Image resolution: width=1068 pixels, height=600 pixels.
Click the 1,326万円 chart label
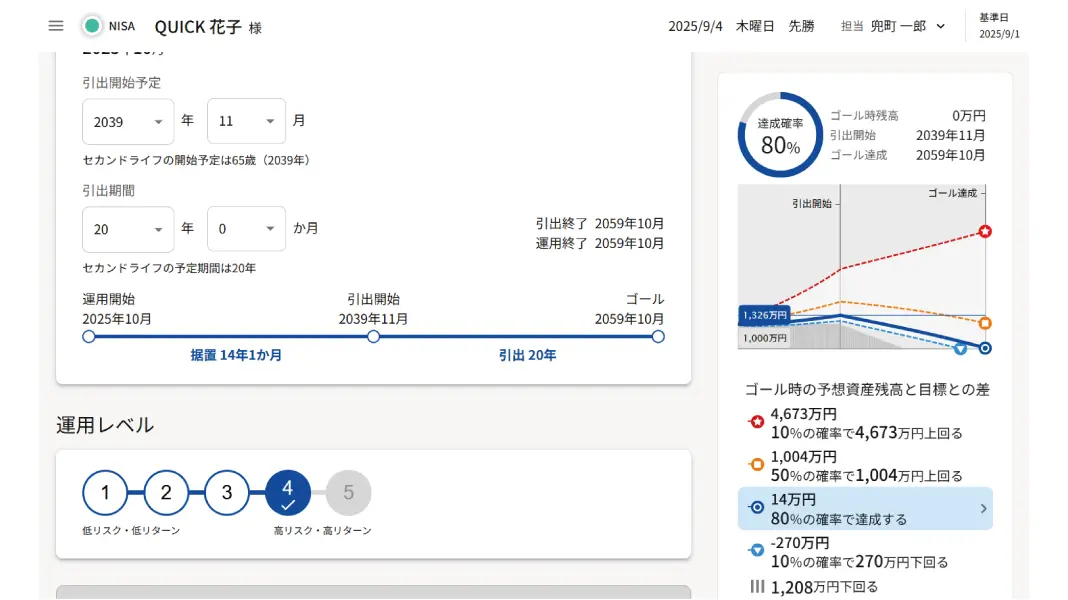click(x=764, y=315)
